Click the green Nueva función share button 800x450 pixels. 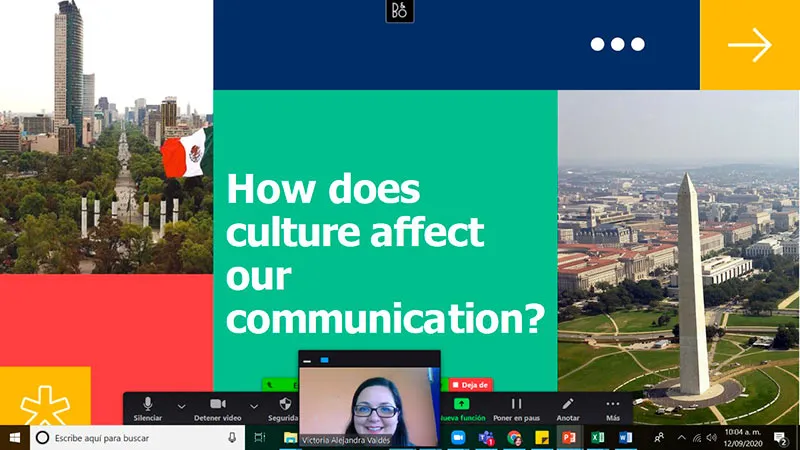click(x=461, y=408)
